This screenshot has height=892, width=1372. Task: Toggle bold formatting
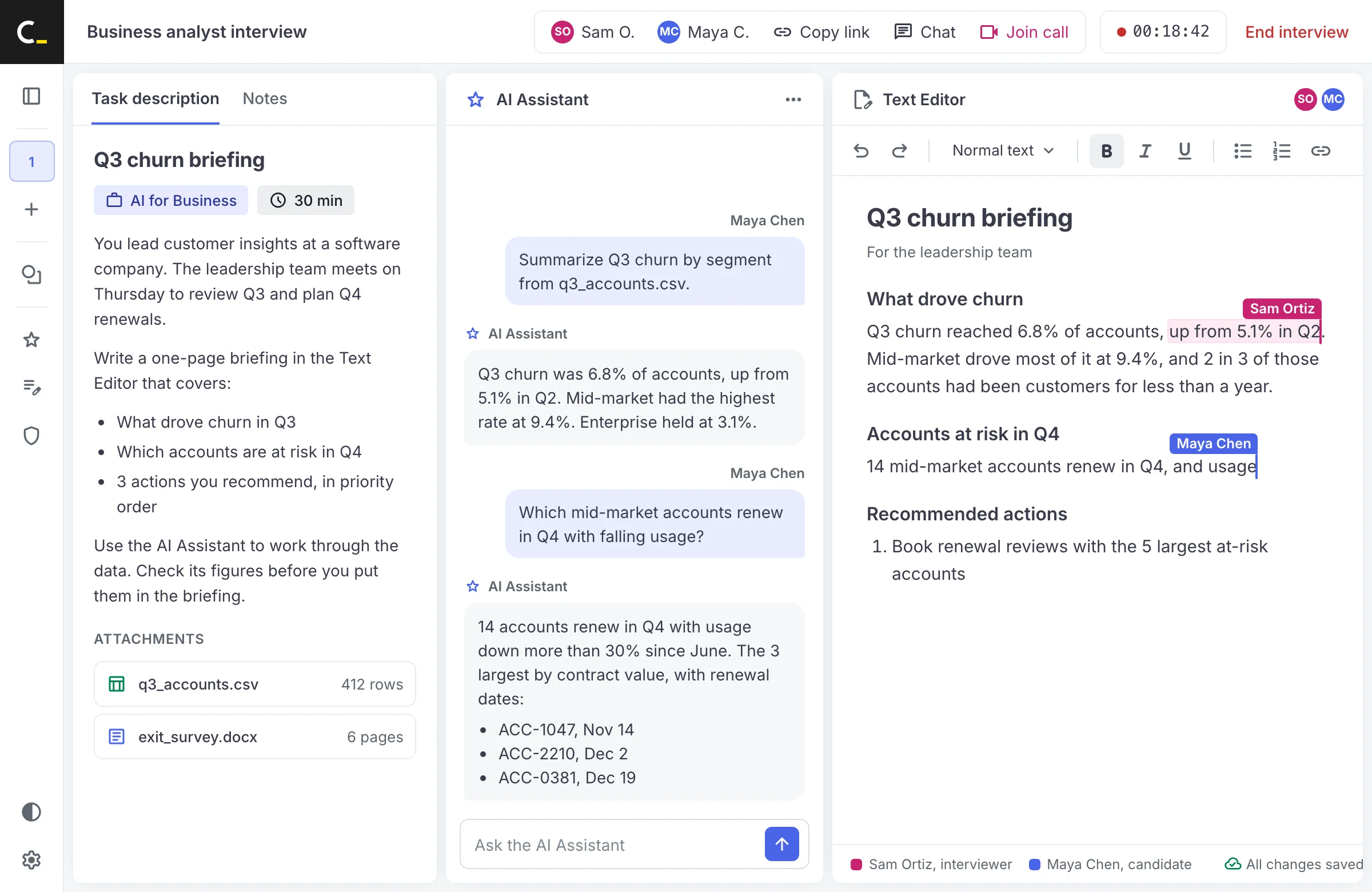(x=1106, y=150)
